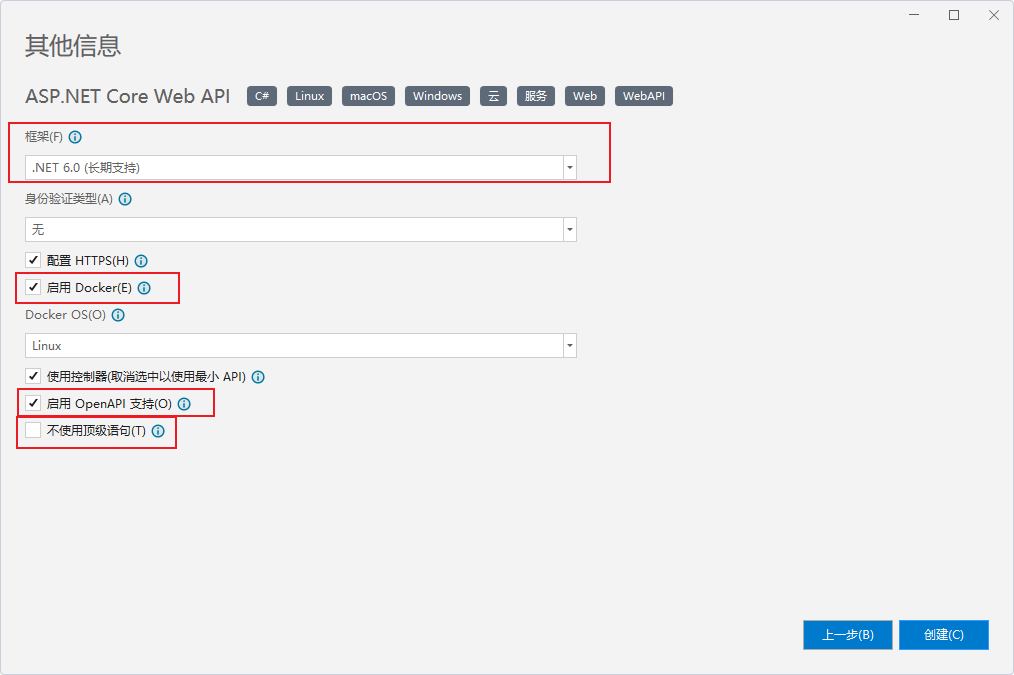
Task: Click the info icon beside 启用 Docker(E)
Action: 144,288
